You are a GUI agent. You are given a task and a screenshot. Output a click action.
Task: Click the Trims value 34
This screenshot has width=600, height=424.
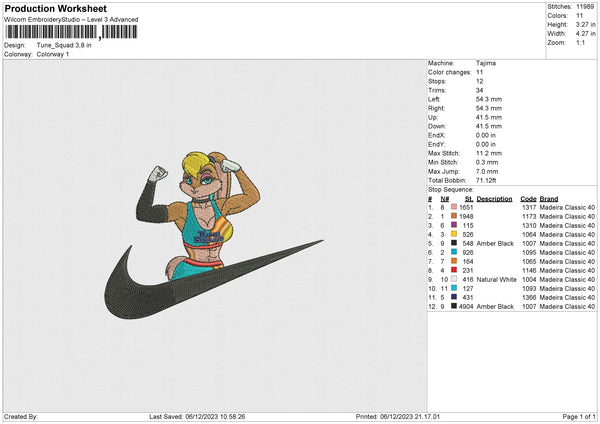click(x=479, y=90)
